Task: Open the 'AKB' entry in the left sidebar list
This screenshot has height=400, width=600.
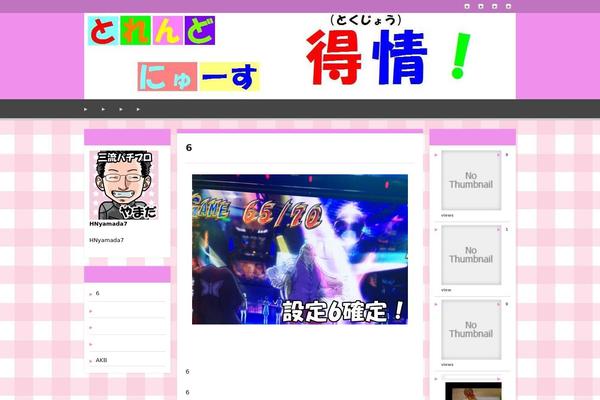Action: (101, 360)
